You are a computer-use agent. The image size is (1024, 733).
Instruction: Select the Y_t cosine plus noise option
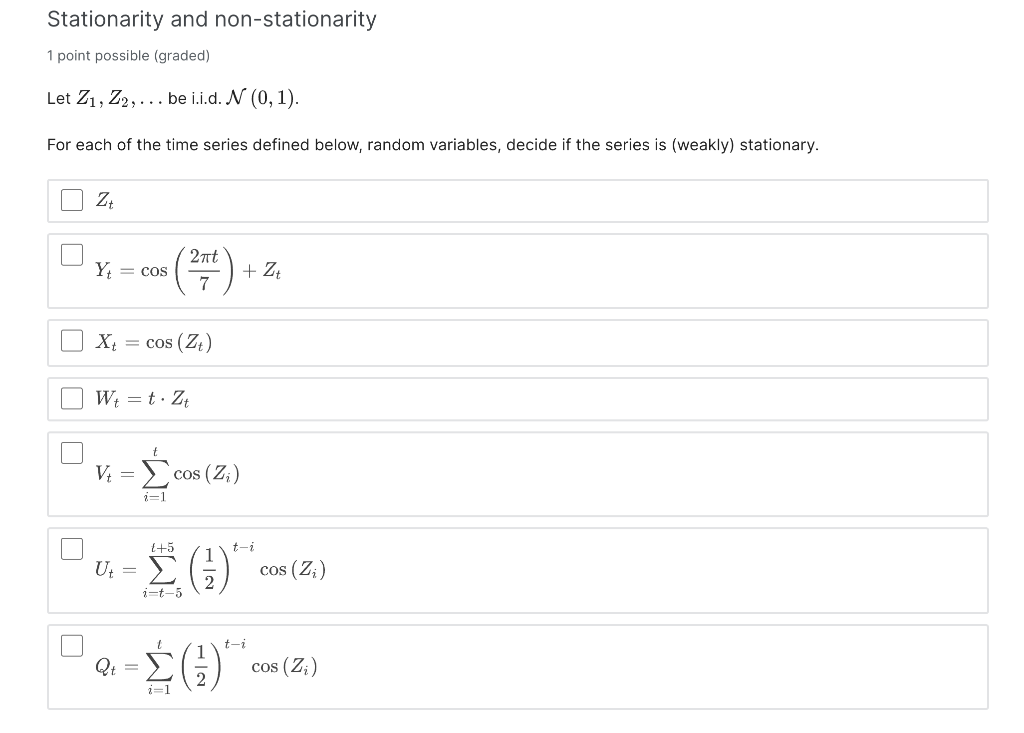point(71,255)
